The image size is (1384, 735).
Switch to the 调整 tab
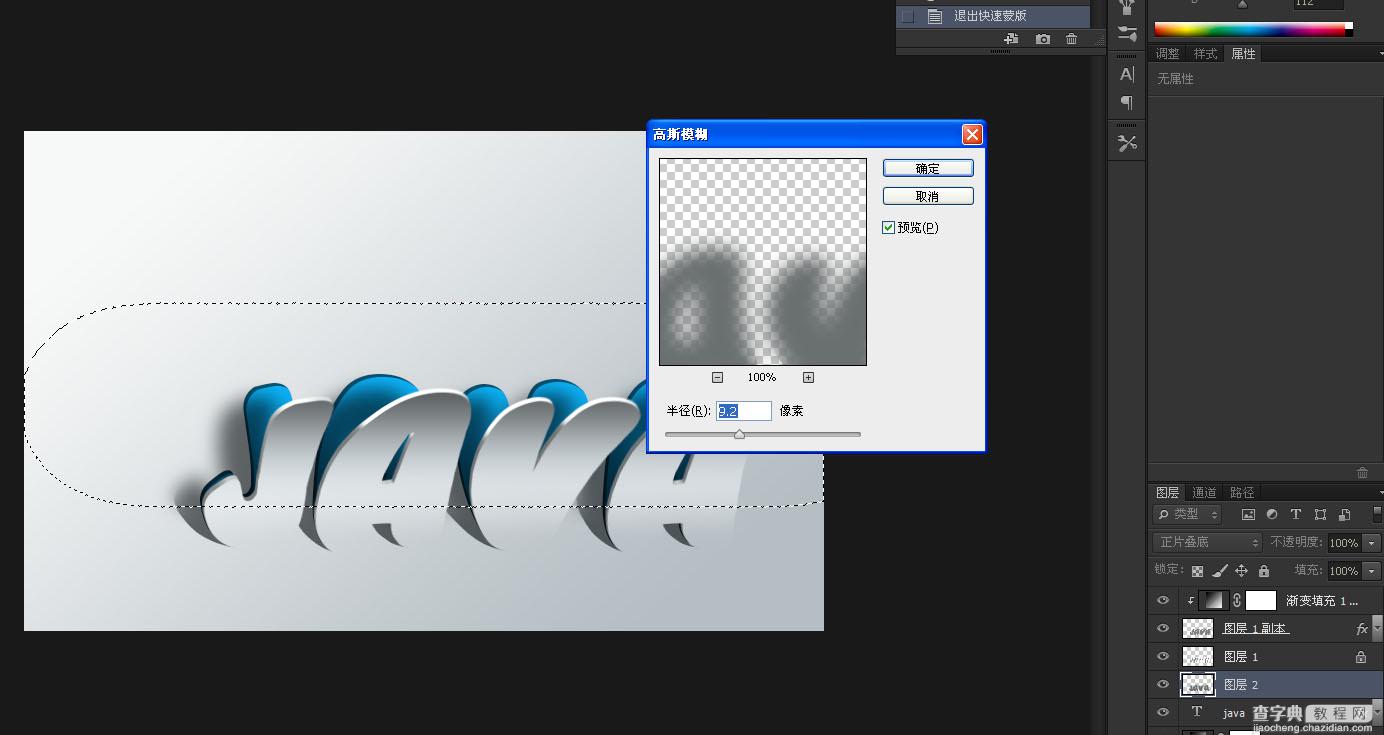[1168, 54]
